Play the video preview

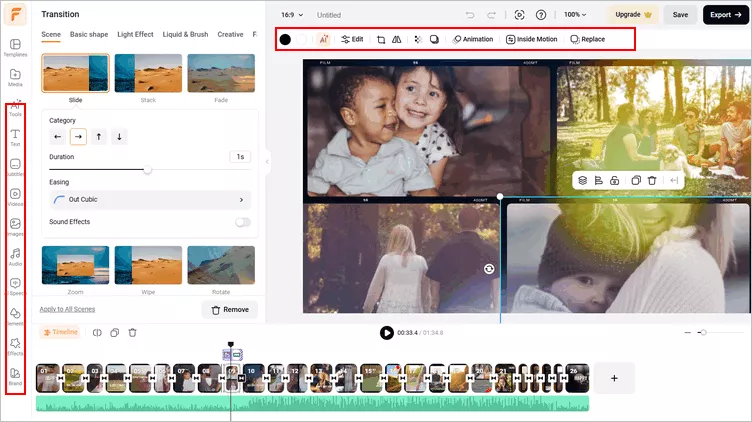click(x=387, y=332)
